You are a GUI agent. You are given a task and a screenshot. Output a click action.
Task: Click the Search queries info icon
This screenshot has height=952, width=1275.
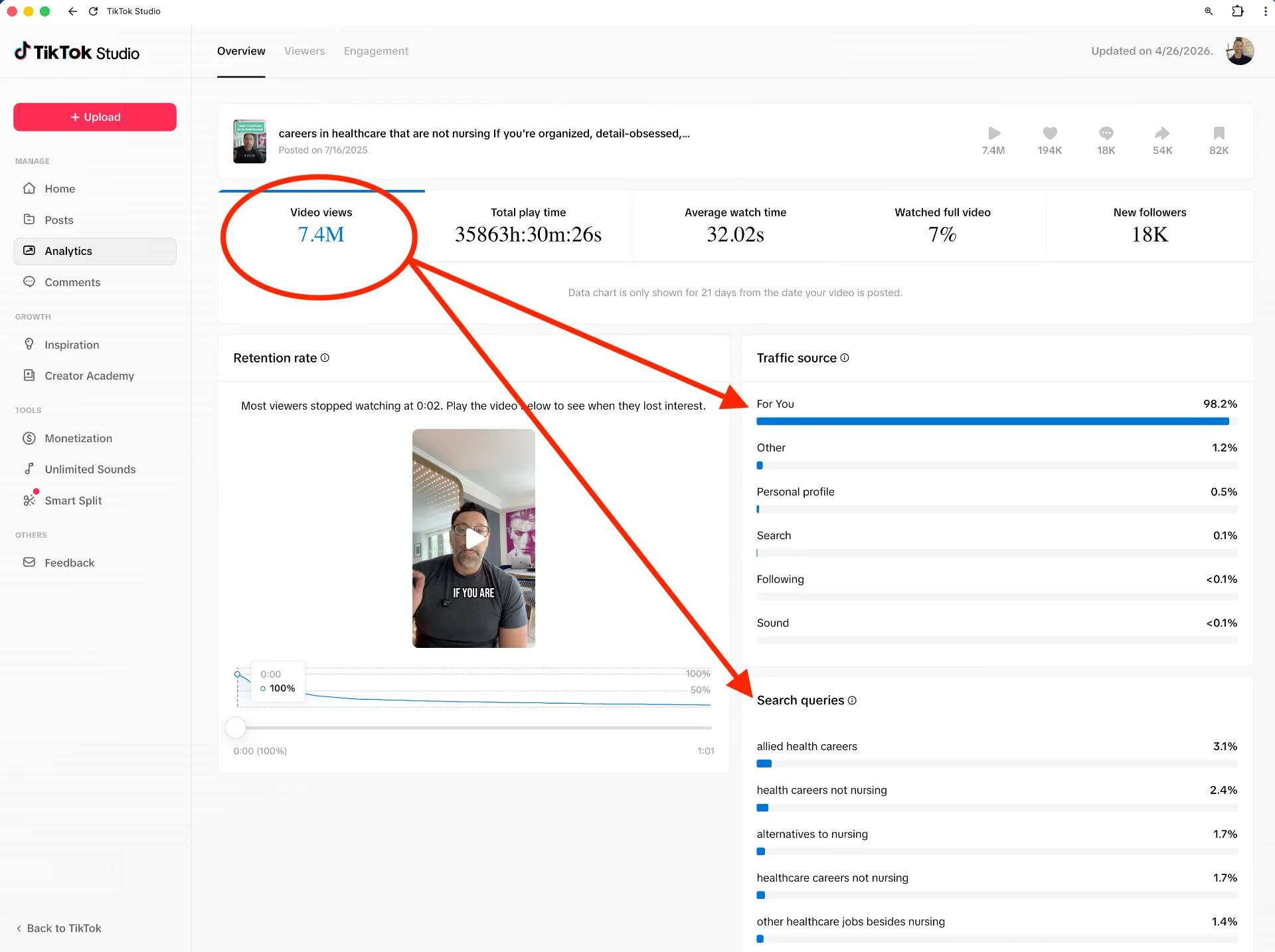[x=852, y=700]
